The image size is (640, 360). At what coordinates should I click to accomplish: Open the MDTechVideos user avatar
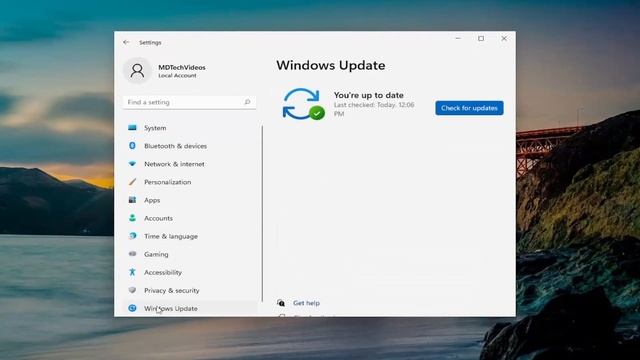point(137,71)
